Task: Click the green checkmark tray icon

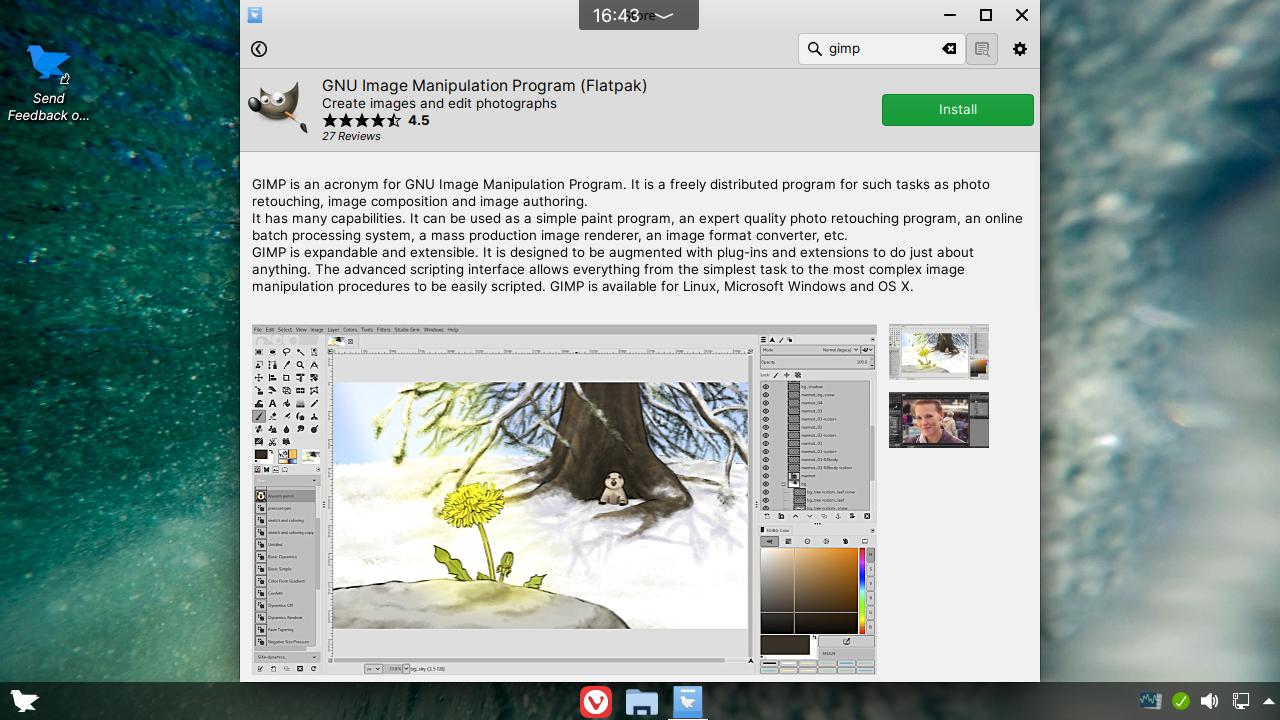Action: pyautogui.click(x=1180, y=701)
